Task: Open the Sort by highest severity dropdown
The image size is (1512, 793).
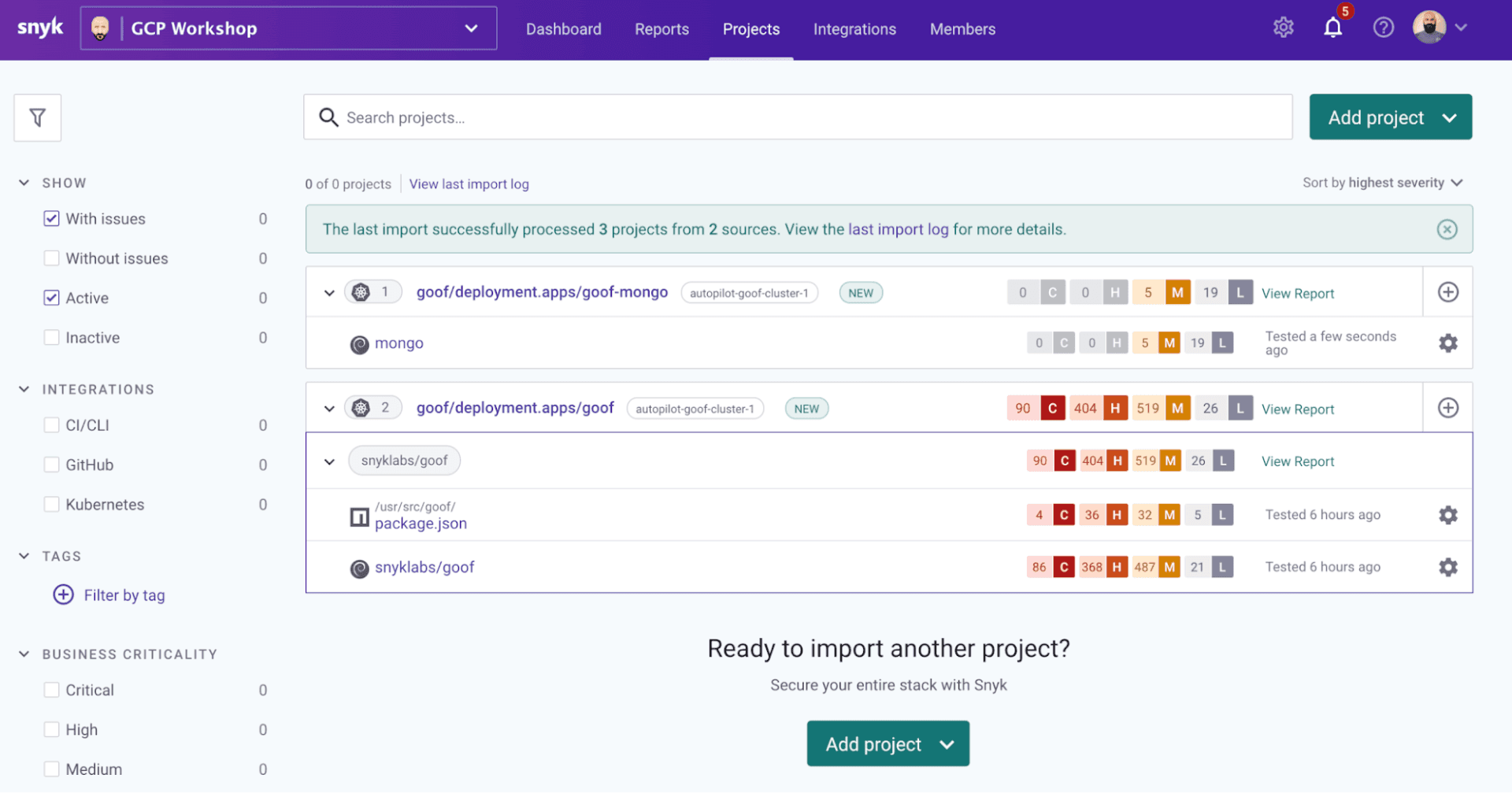Action: point(1382,183)
